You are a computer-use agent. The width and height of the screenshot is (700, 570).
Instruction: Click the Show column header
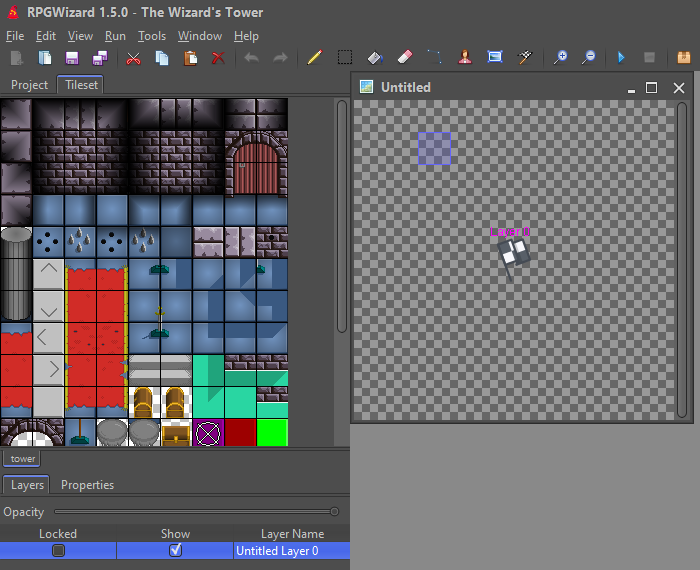tap(175, 534)
